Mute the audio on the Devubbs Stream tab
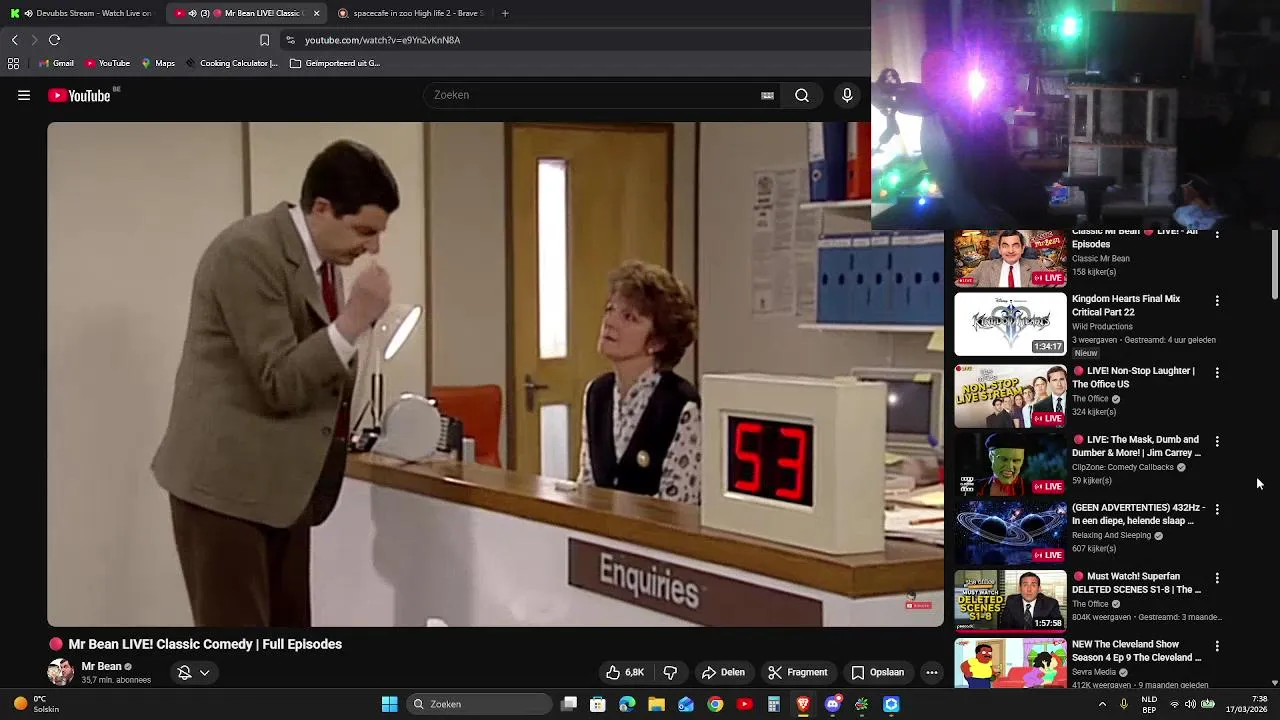 pos(28,13)
